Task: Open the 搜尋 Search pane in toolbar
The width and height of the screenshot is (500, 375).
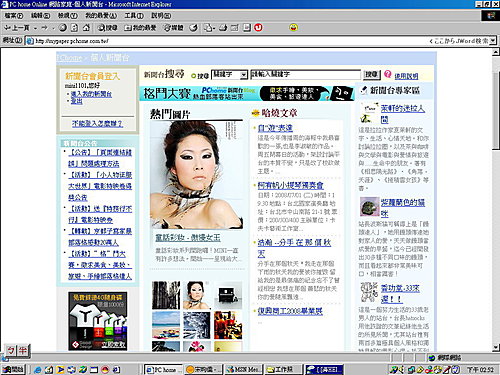Action: 107,28
